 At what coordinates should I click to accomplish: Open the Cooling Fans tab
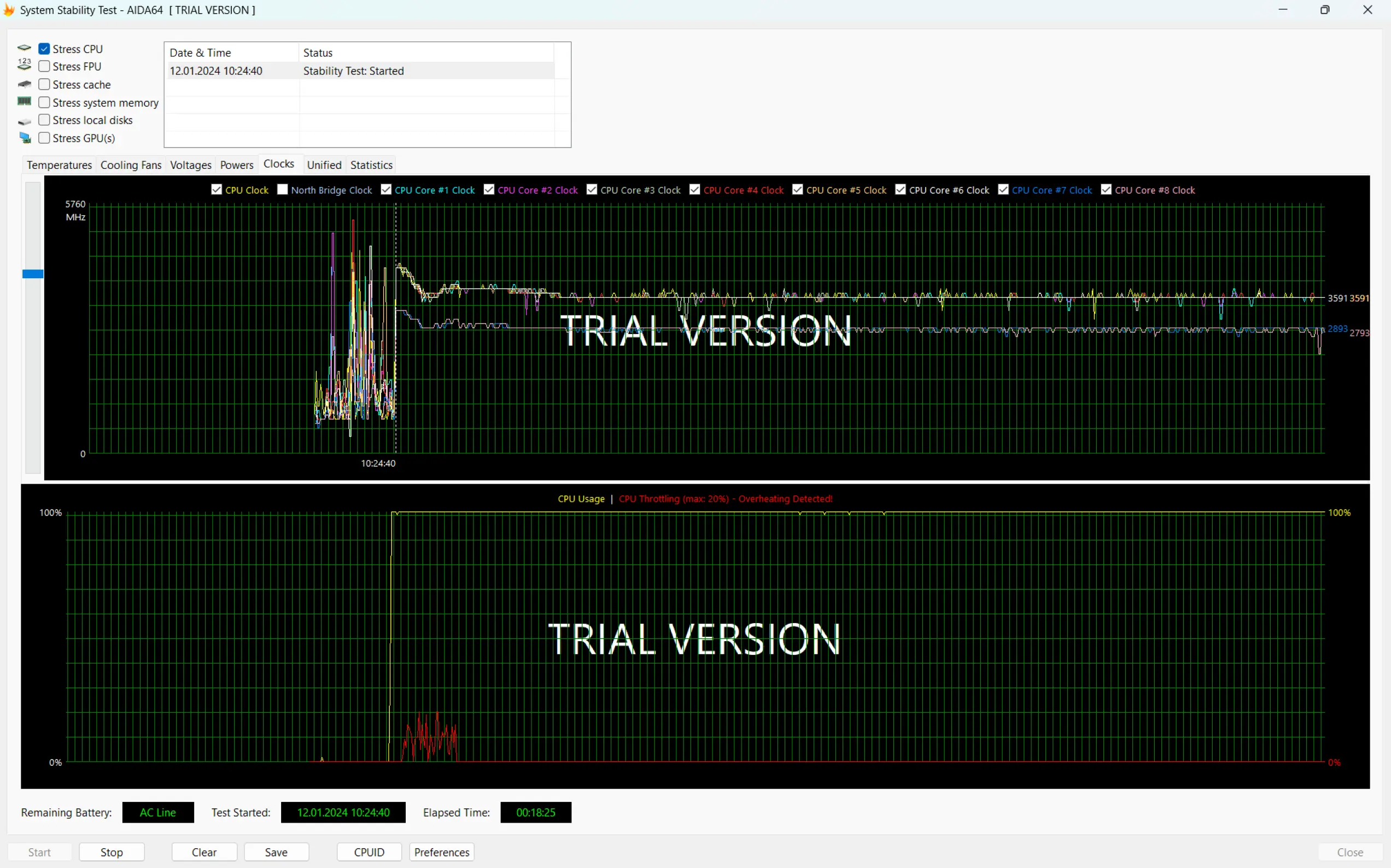[131, 165]
